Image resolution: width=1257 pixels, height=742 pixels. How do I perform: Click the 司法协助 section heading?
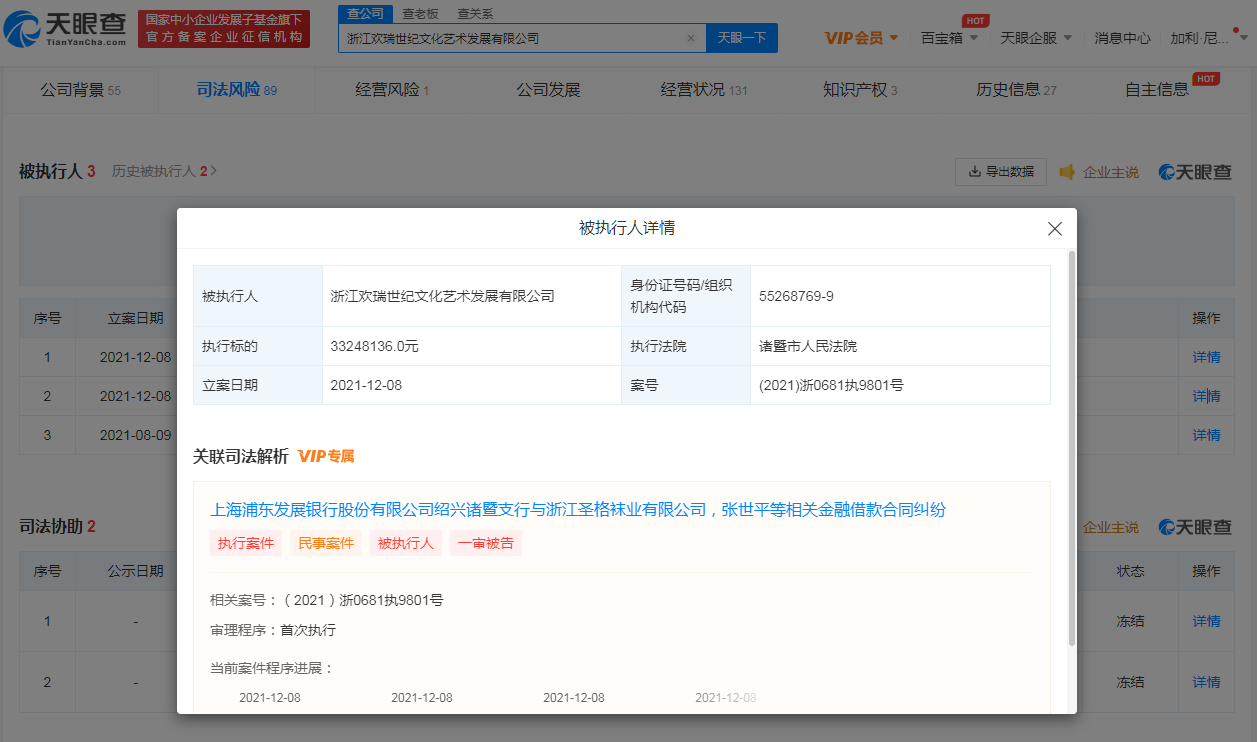[57, 526]
